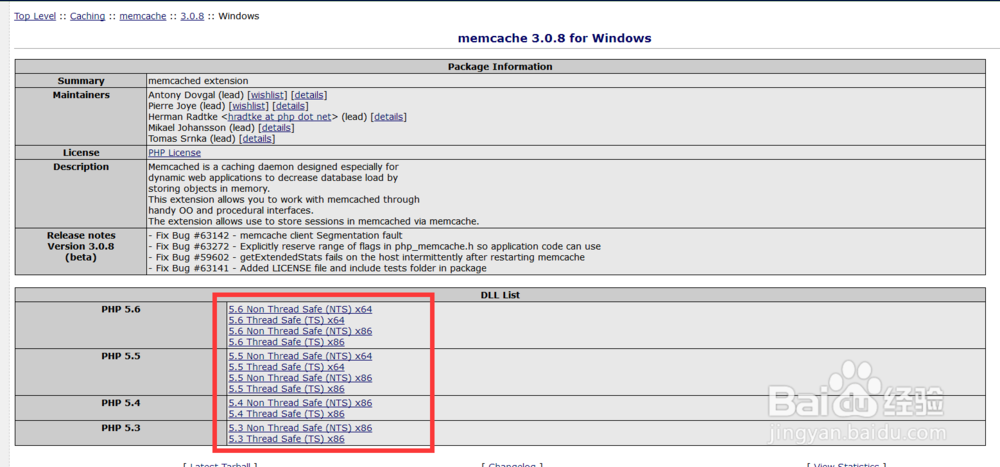
Task: Download 5.5 Non Thread Safe (NTS) x64
Action: click(x=300, y=356)
